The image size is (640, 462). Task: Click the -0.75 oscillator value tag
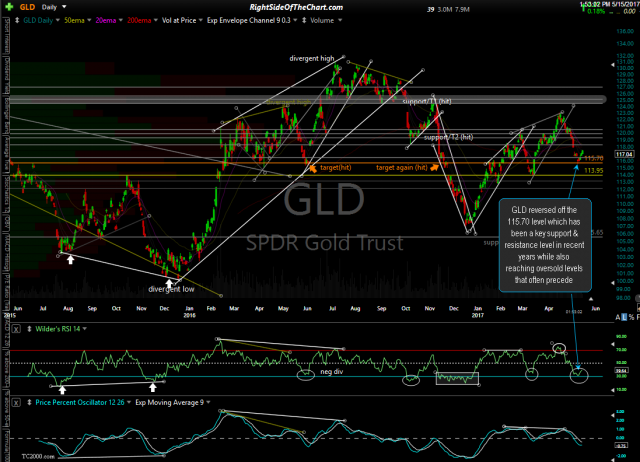(x=622, y=445)
